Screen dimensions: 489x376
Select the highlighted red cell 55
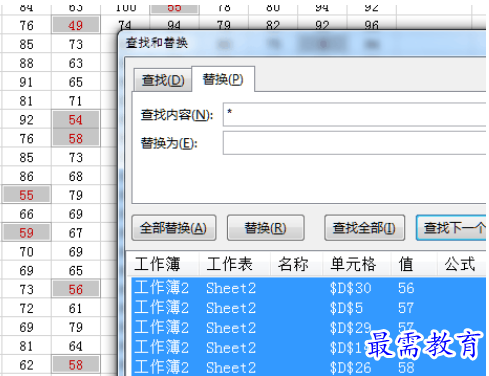(x=26, y=195)
